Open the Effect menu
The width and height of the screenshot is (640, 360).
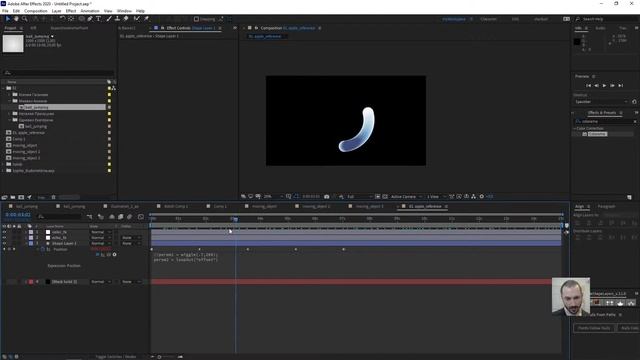pyautogui.click(x=71, y=11)
